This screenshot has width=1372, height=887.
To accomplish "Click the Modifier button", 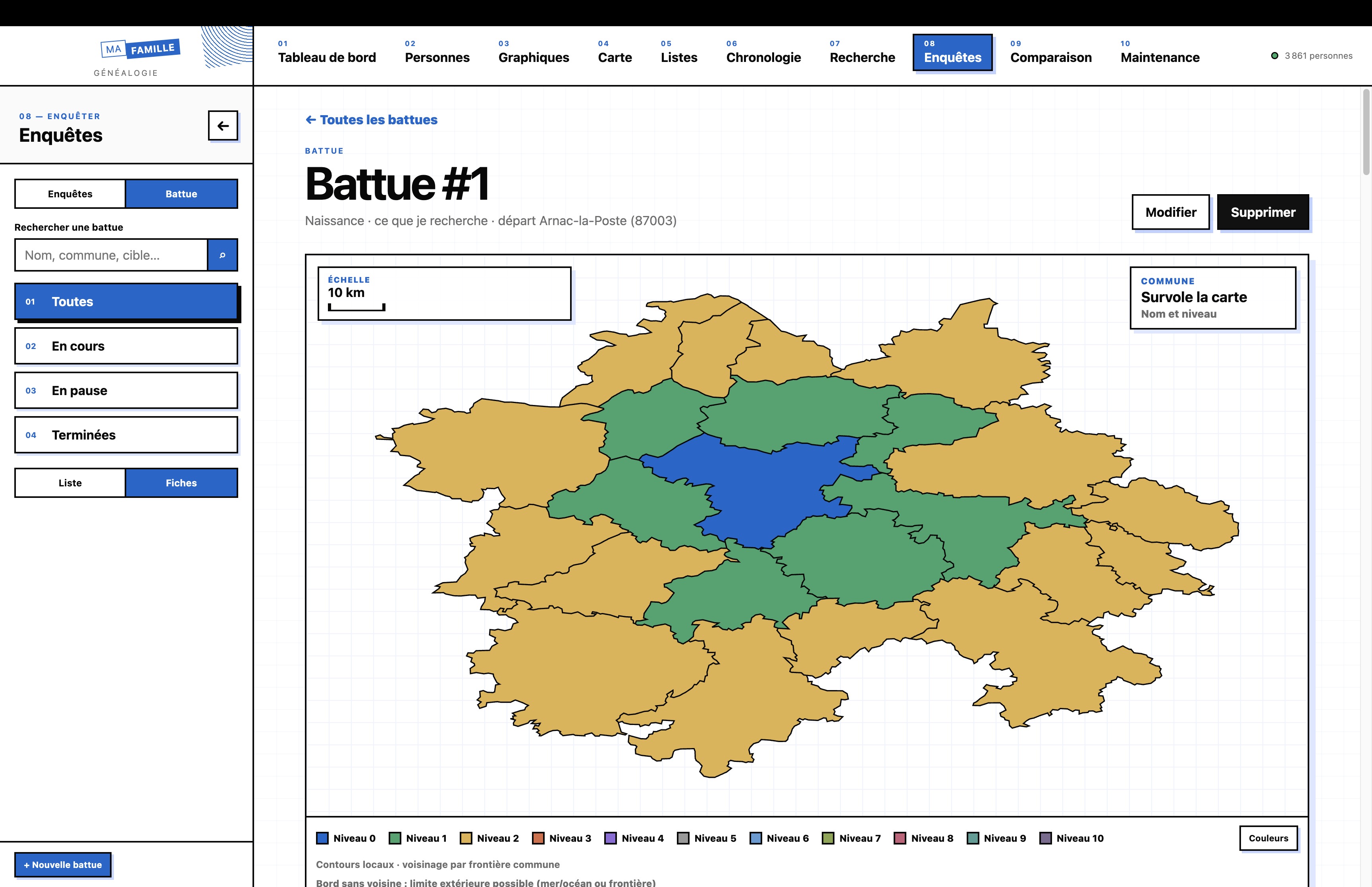I will [x=1170, y=212].
